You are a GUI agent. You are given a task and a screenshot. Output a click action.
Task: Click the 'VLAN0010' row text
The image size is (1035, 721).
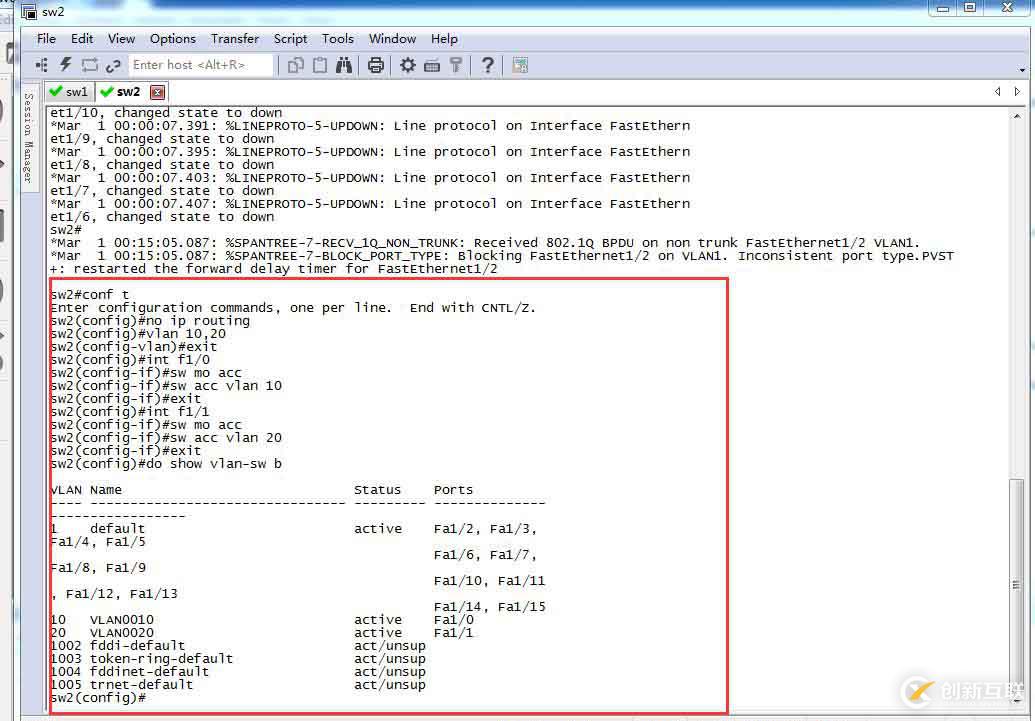122,620
